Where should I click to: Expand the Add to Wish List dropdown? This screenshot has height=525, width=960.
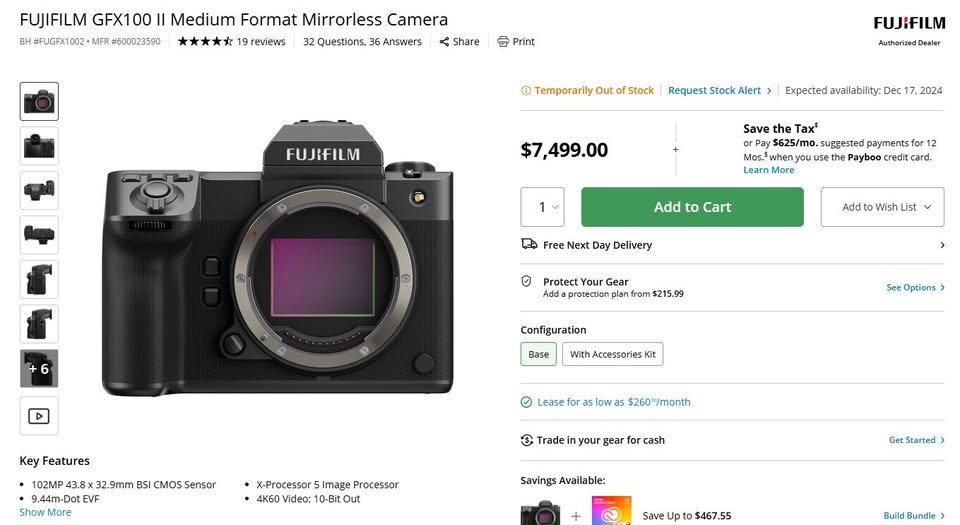882,207
